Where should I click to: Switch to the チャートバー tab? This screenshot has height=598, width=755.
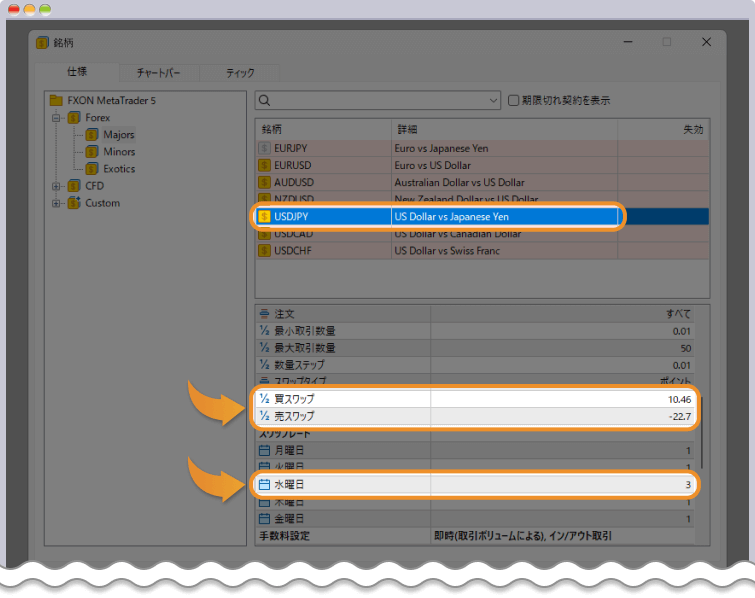tap(158, 73)
